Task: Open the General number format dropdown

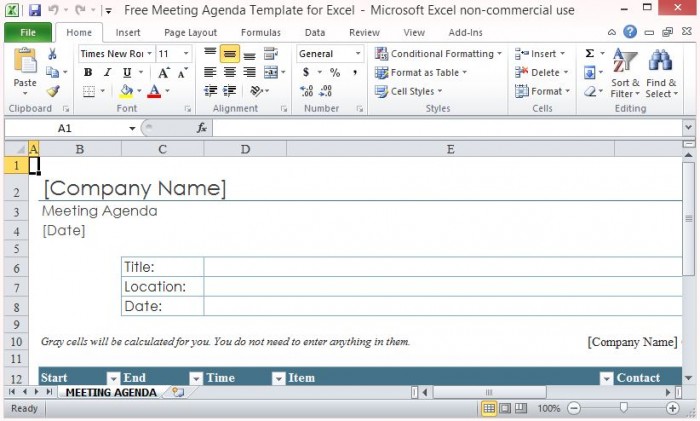Action: point(358,54)
